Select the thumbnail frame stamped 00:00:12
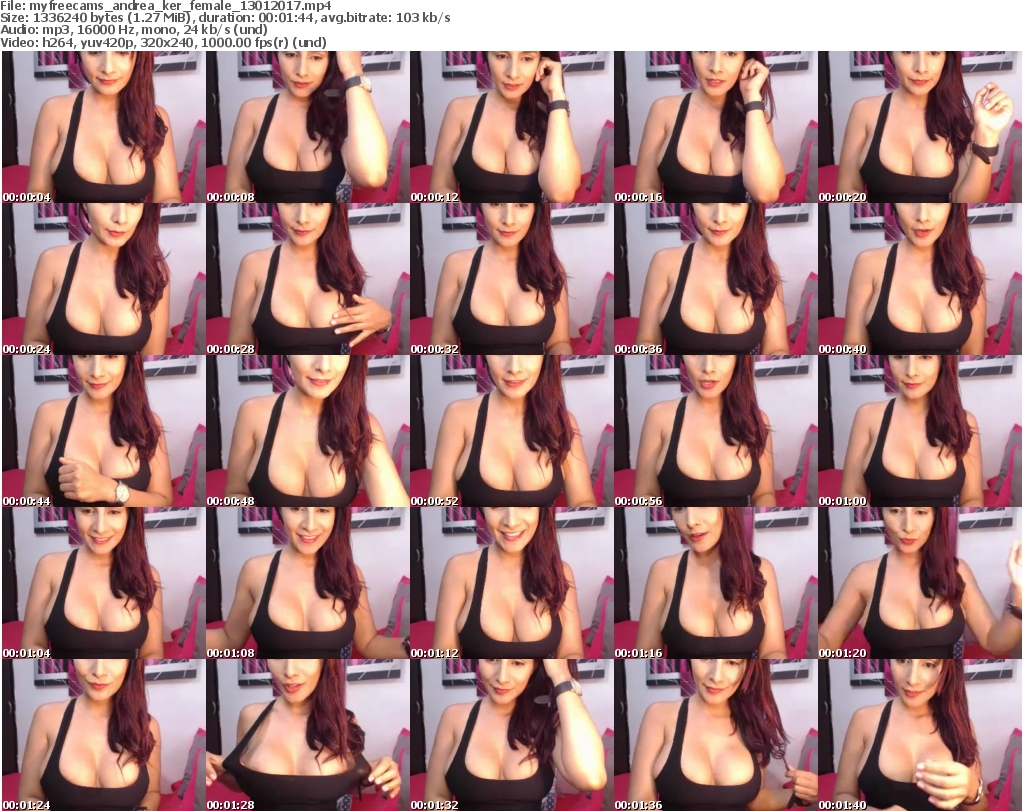This screenshot has width=1024, height=811. (511, 127)
